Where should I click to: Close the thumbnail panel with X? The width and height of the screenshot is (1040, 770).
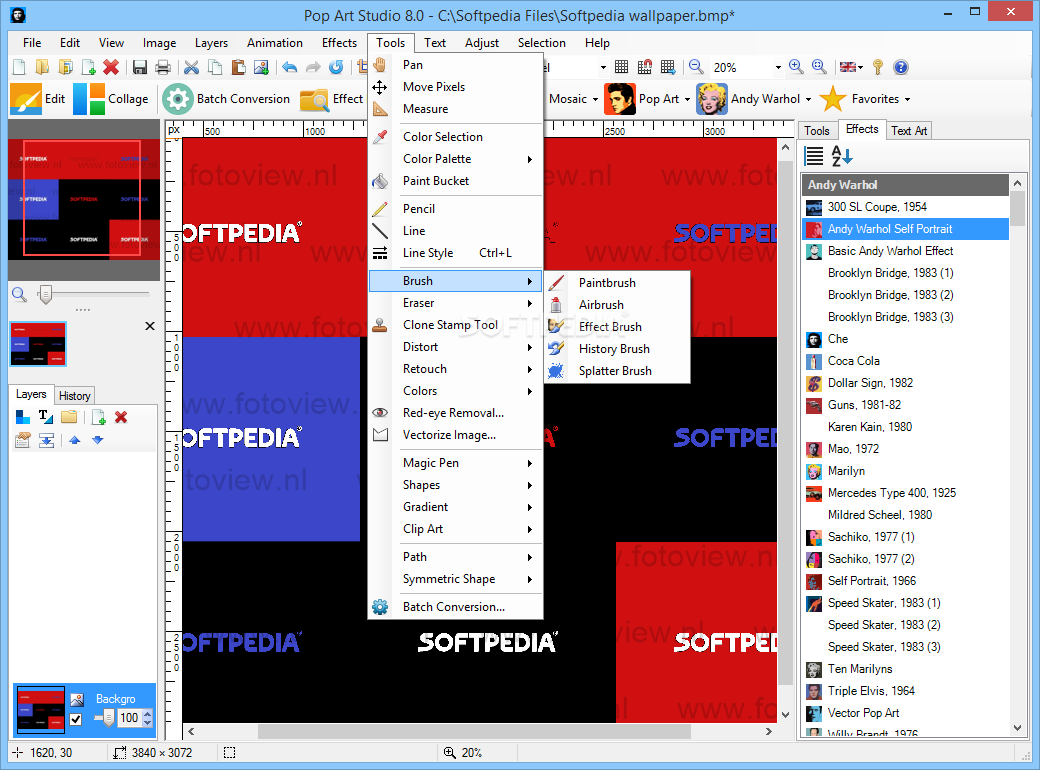(150, 326)
